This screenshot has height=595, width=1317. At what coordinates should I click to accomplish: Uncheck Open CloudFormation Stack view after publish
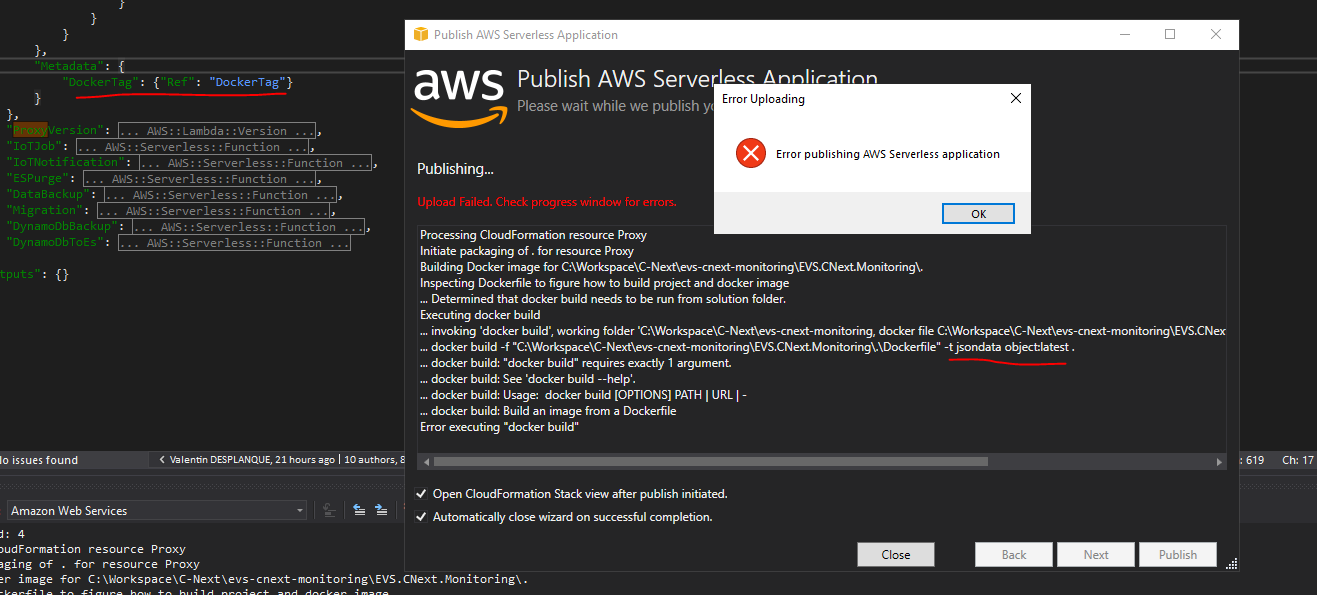click(x=421, y=493)
